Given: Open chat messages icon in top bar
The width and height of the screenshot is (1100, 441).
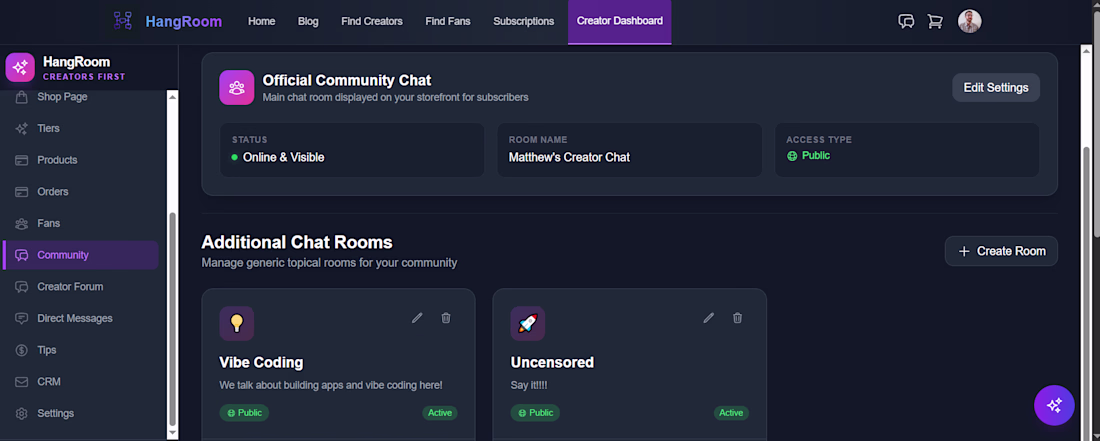Looking at the screenshot, I should 906,21.
